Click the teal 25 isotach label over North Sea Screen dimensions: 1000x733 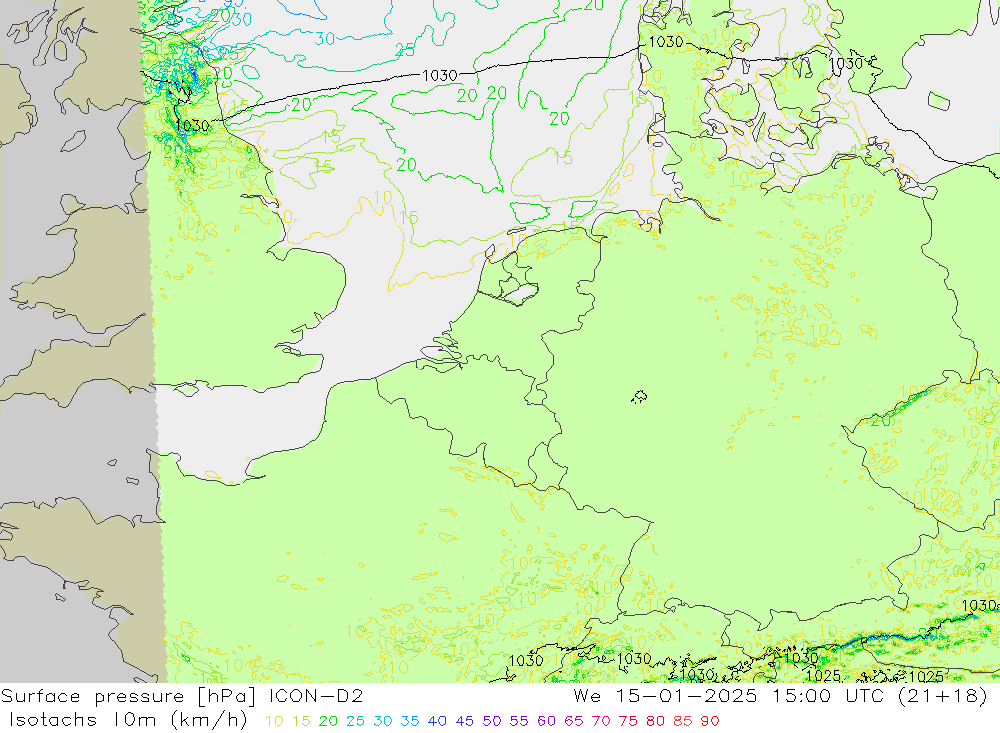[404, 51]
